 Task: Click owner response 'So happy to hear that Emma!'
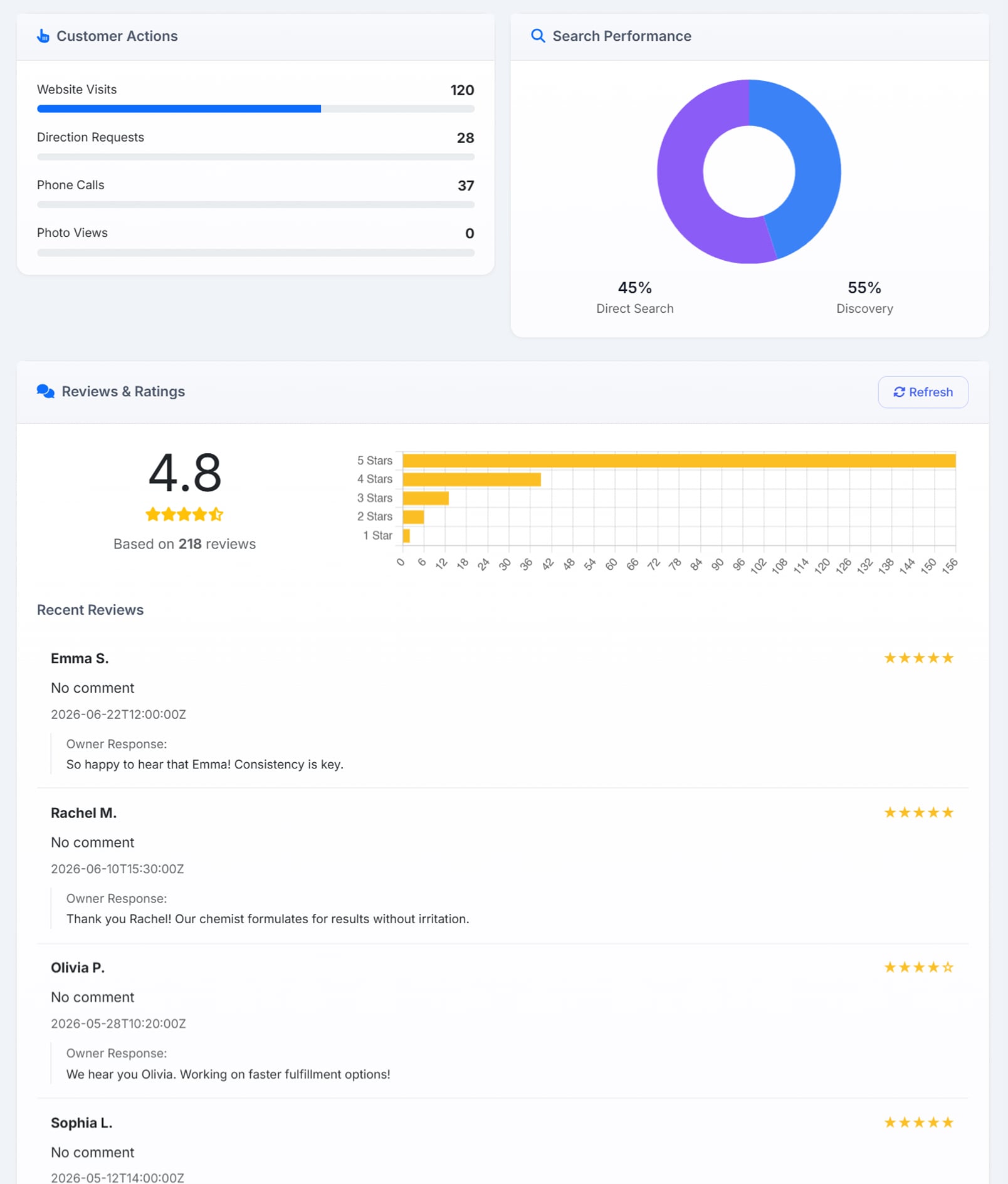[x=205, y=765]
